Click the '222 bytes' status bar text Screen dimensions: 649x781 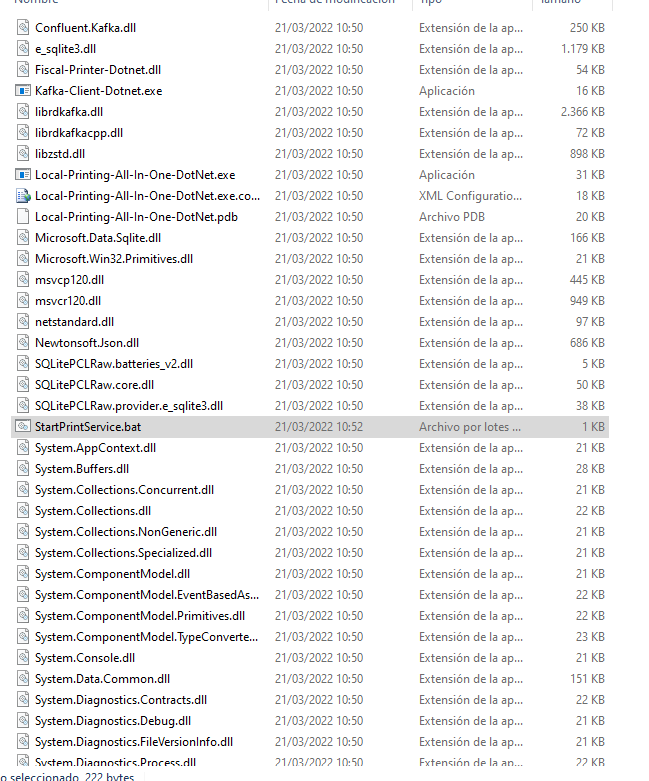point(109,777)
